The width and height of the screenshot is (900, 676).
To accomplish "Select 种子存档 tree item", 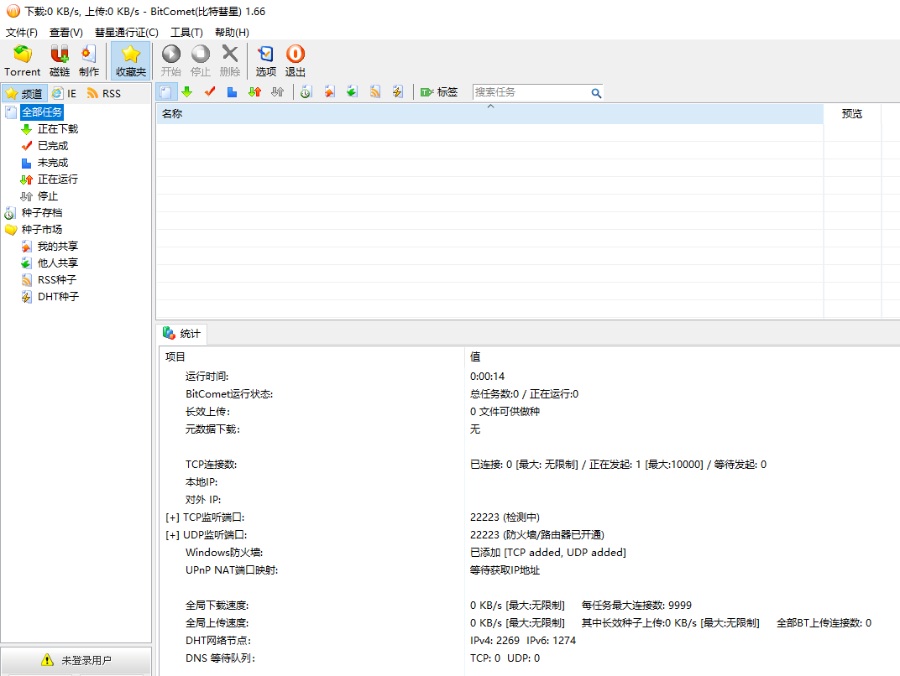I will tap(42, 212).
